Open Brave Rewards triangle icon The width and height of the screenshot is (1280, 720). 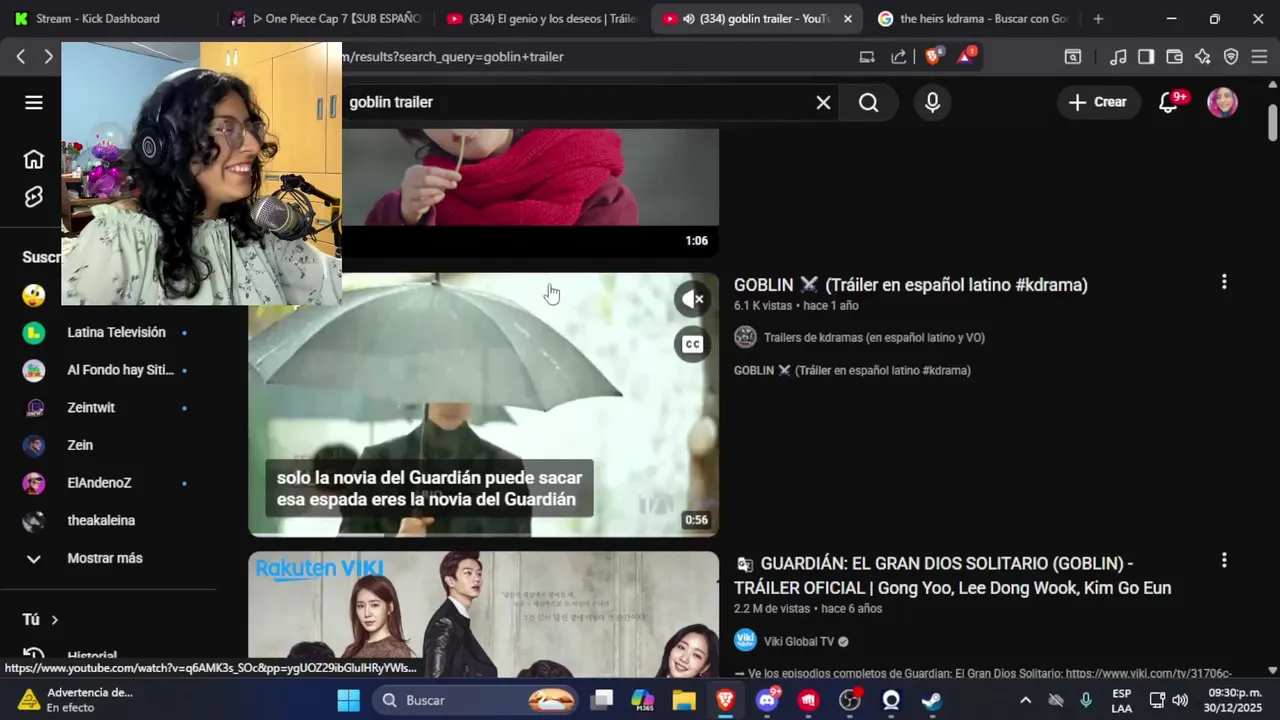[x=966, y=57]
